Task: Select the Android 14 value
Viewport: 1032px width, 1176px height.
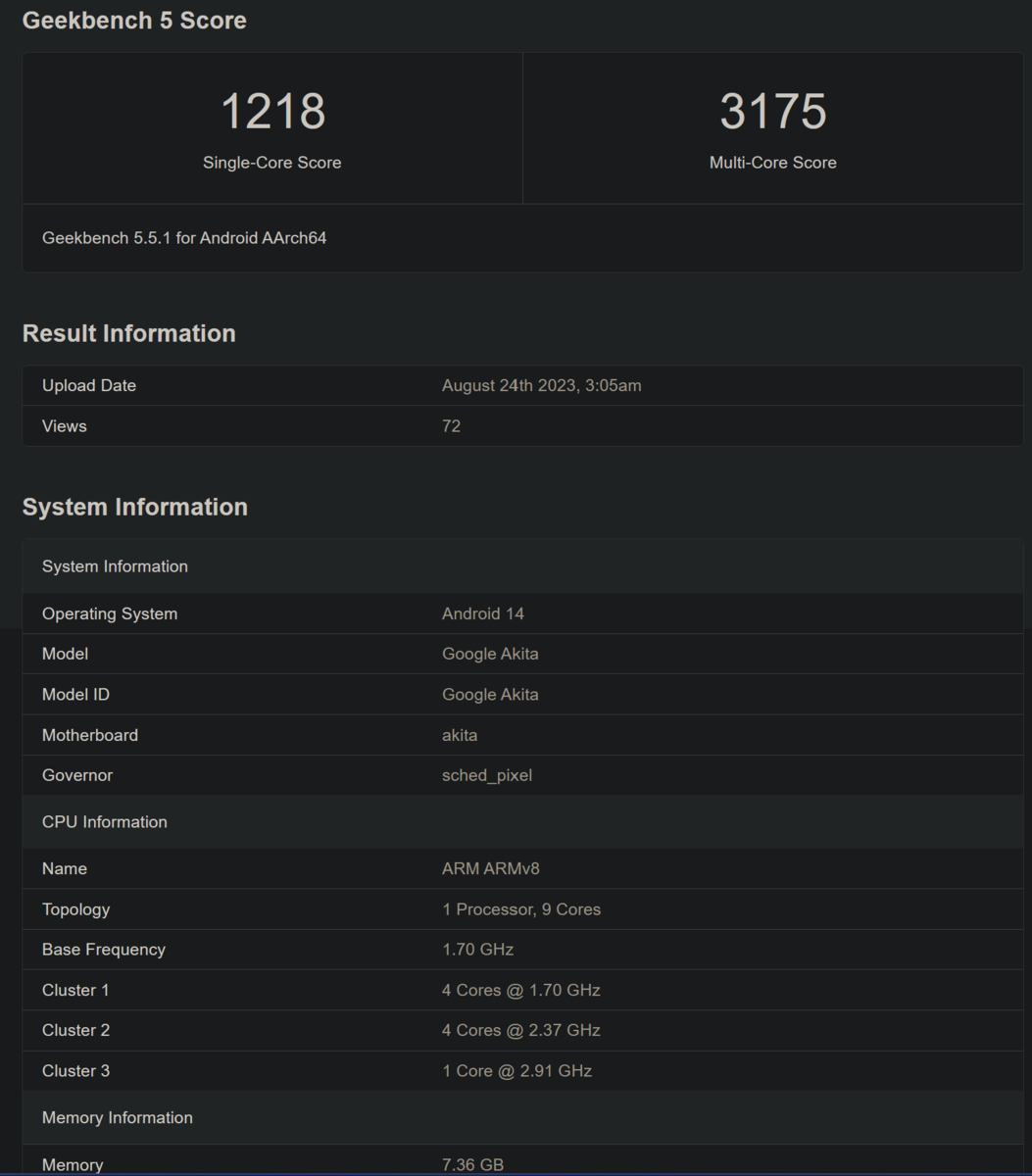Action: (483, 614)
